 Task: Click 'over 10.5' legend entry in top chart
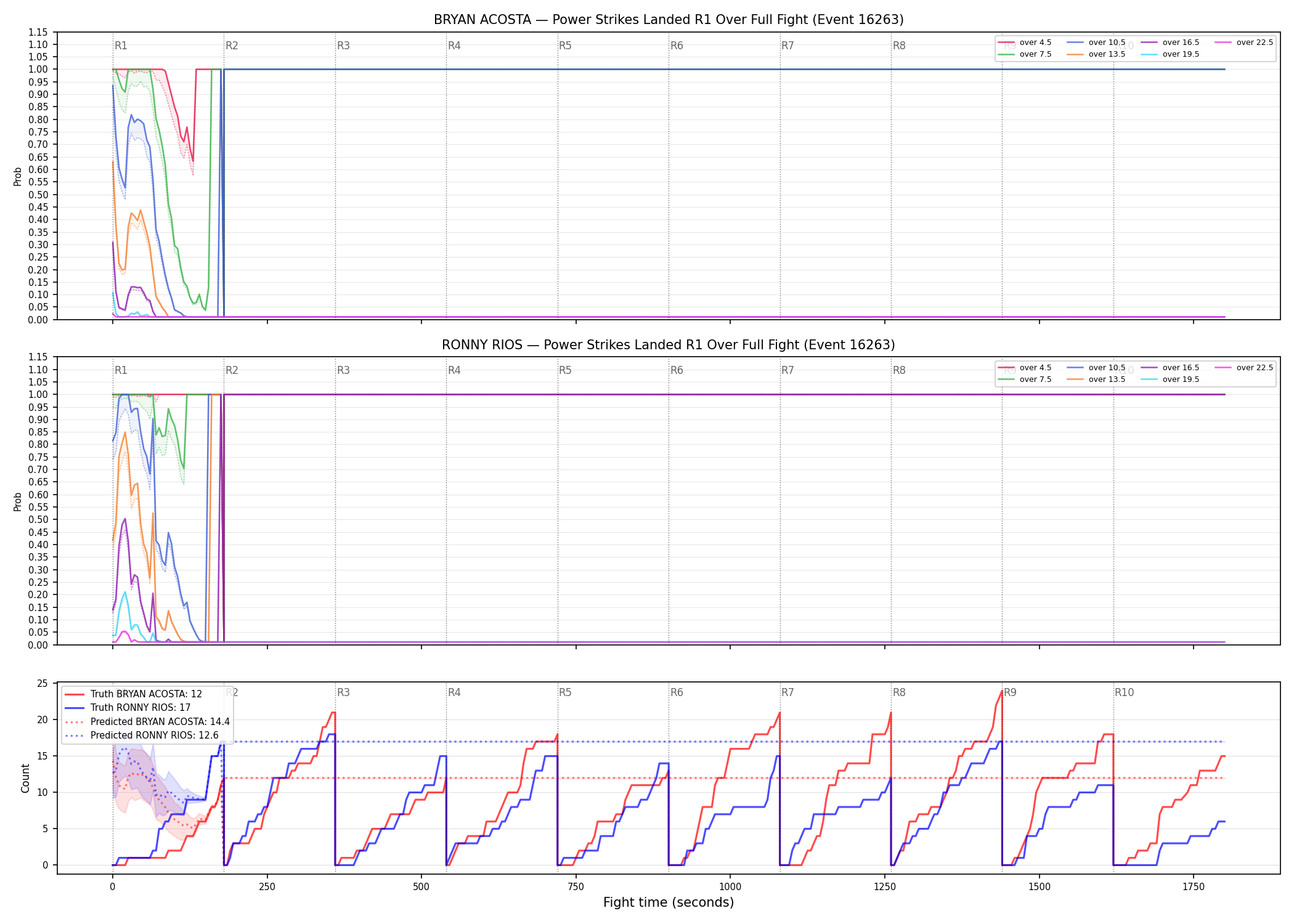1096,43
